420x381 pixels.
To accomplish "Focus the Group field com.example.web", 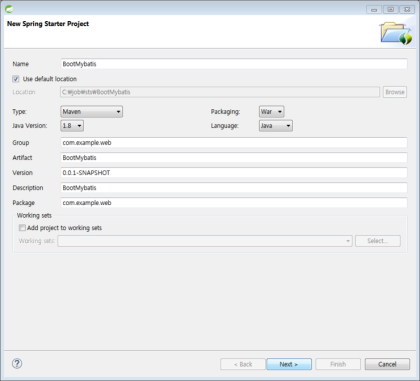I will [234, 143].
